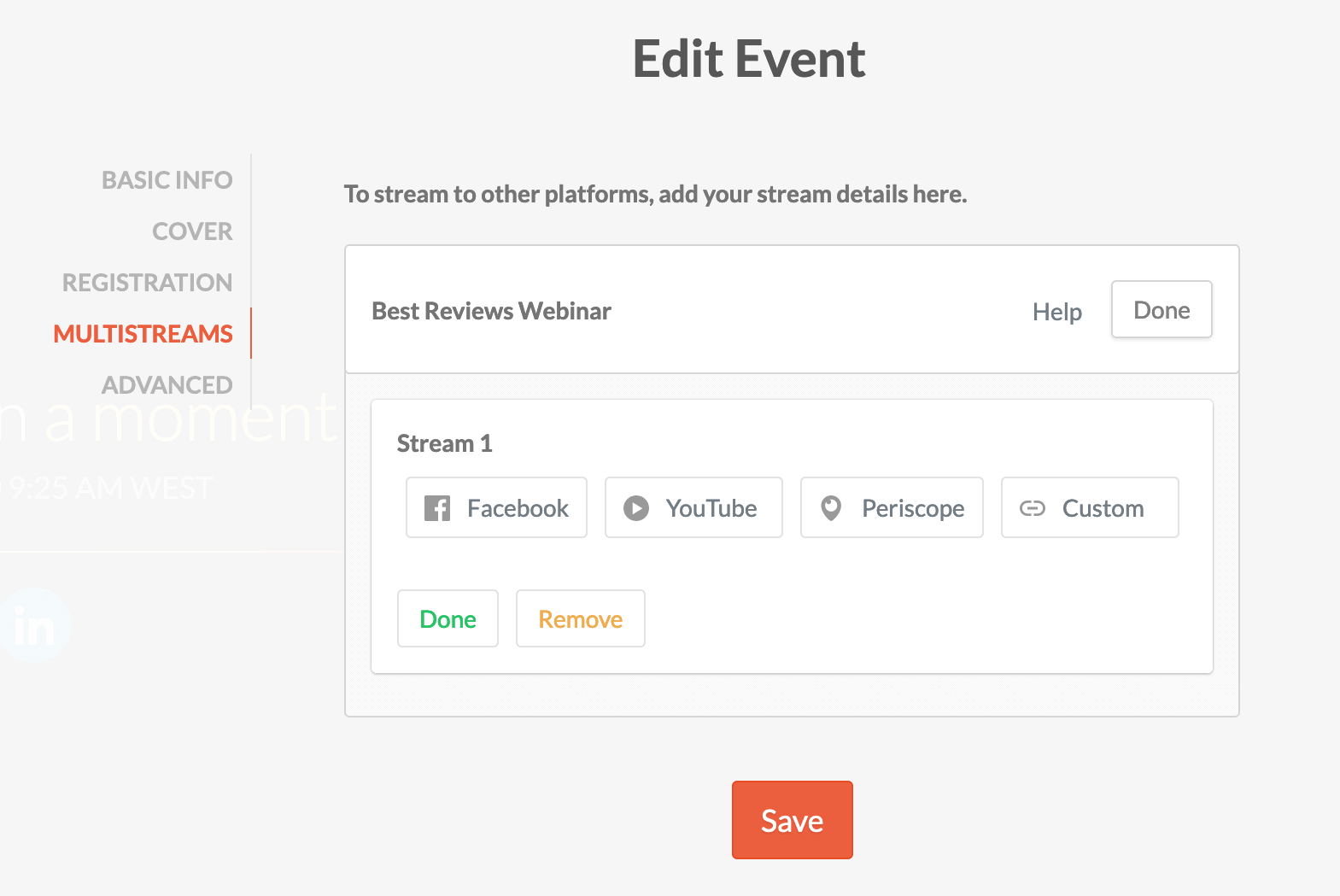Click the Best Reviews Webinar title

491,311
